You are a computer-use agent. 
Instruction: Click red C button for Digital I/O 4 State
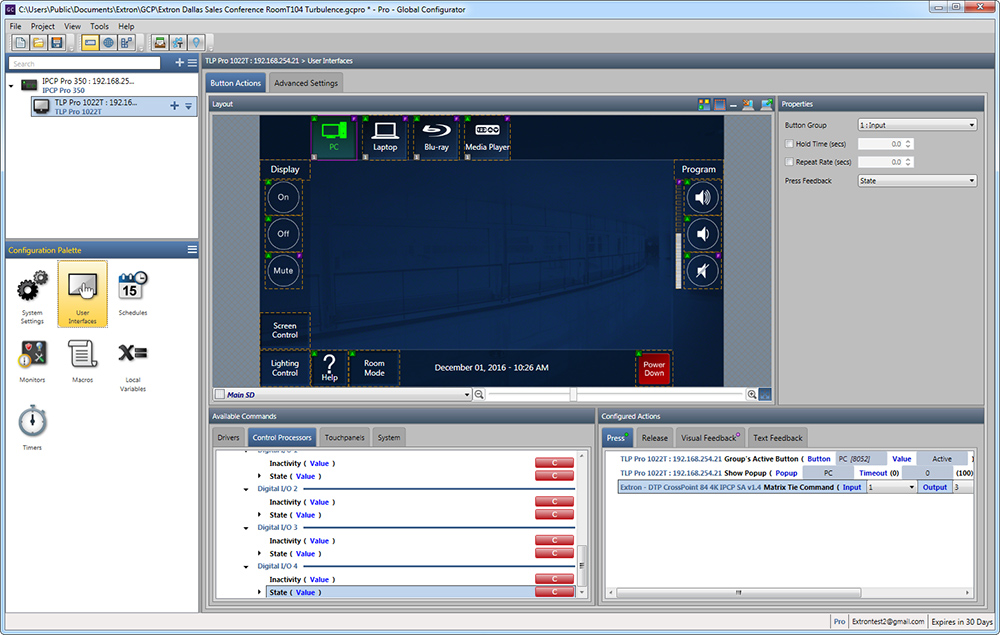pyautogui.click(x=554, y=592)
